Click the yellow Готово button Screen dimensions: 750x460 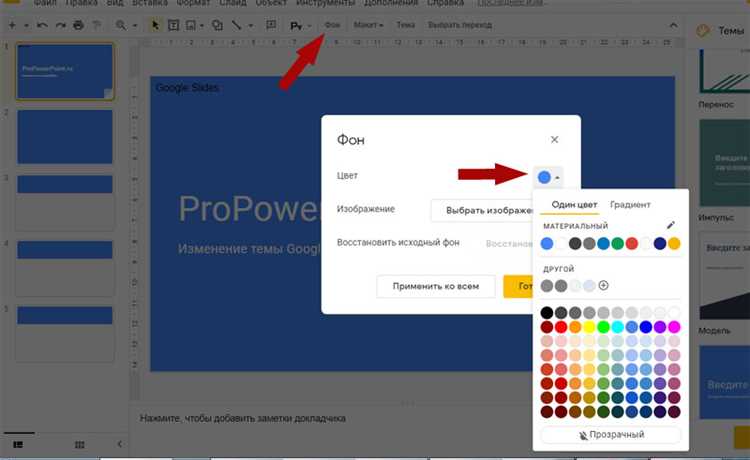518,286
